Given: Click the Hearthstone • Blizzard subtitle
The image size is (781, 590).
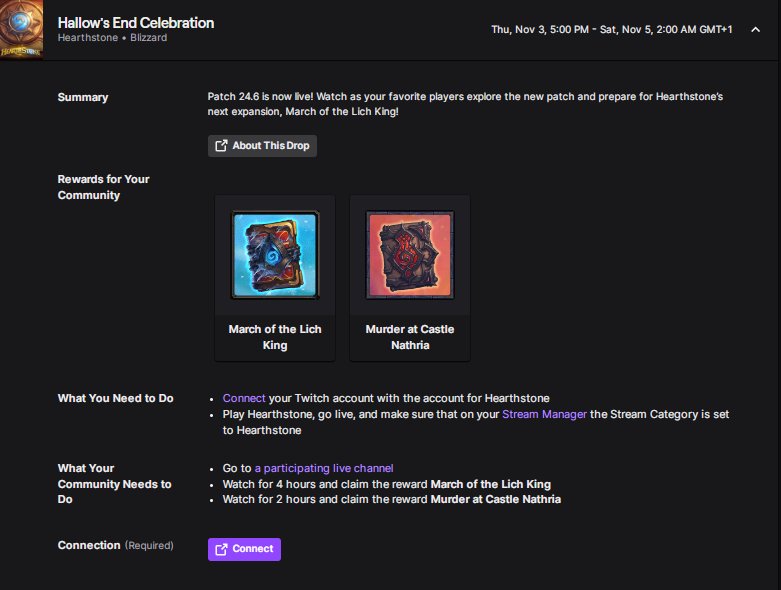Looking at the screenshot, I should coord(113,38).
